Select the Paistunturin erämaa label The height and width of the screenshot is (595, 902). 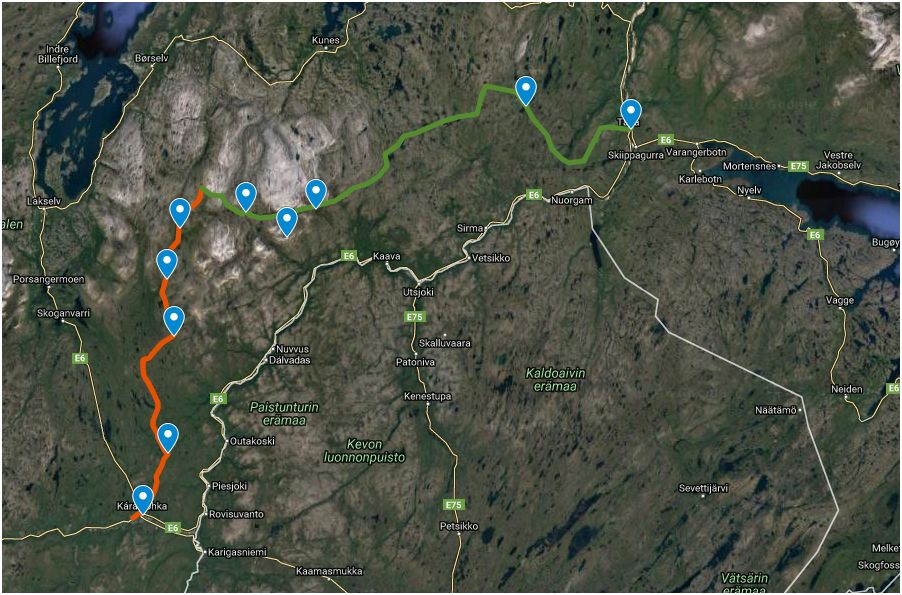click(284, 414)
